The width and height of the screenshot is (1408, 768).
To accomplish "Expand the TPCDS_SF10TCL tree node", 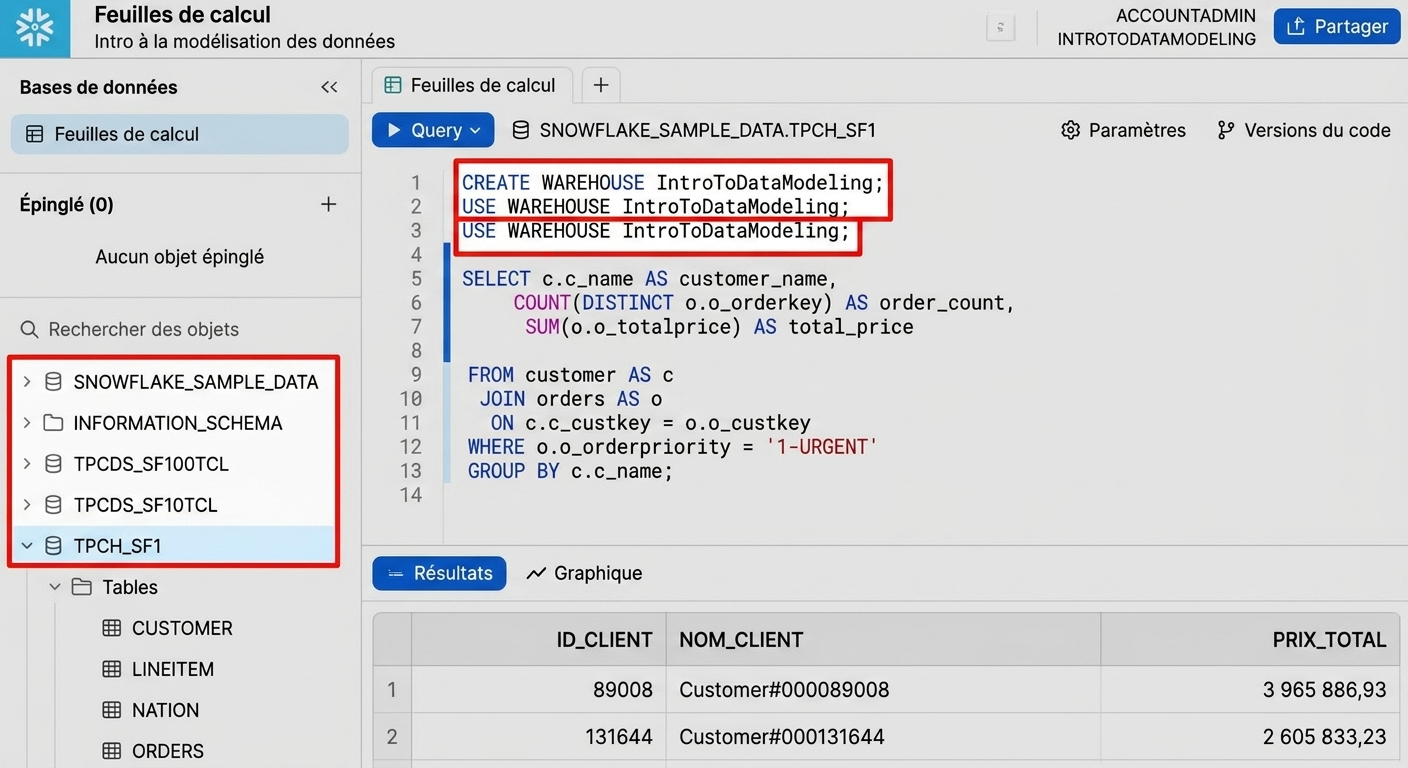I will click(27, 505).
